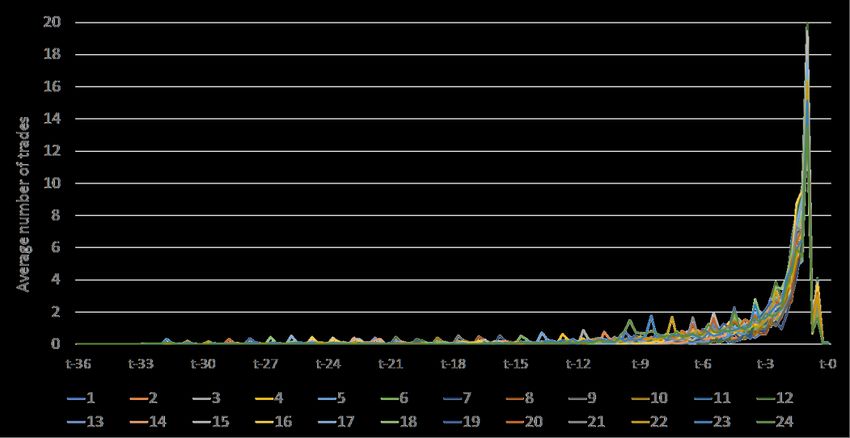
Task: Click legend entry for series 21
Action: pyautogui.click(x=587, y=421)
